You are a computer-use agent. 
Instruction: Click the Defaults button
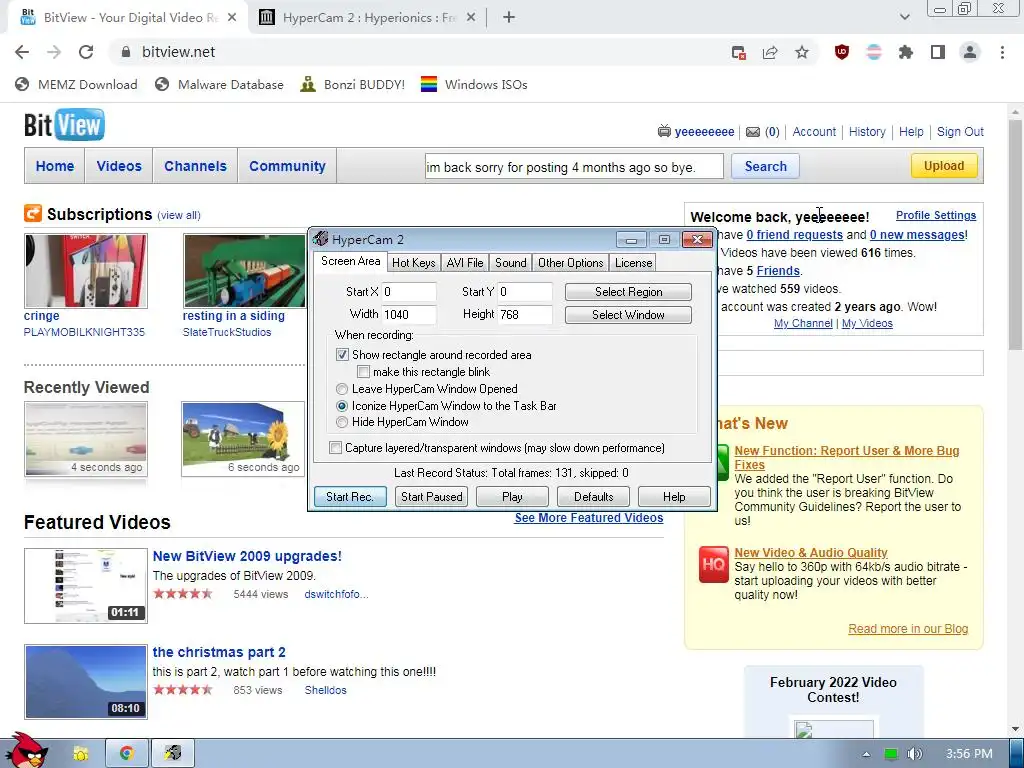pyautogui.click(x=594, y=497)
